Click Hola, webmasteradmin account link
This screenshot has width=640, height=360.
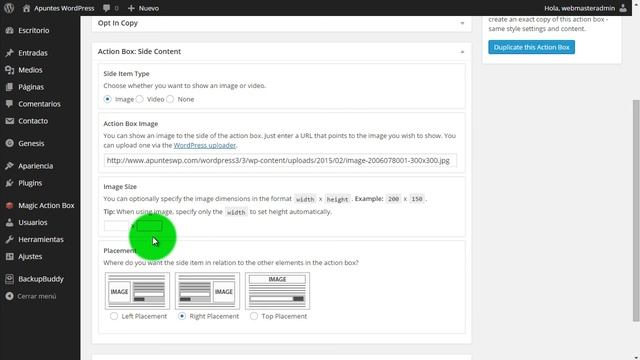pos(580,8)
